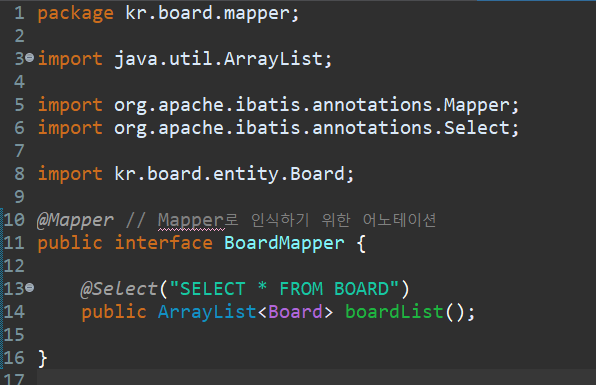Click kr.board.entity.Board import statement

[196, 174]
